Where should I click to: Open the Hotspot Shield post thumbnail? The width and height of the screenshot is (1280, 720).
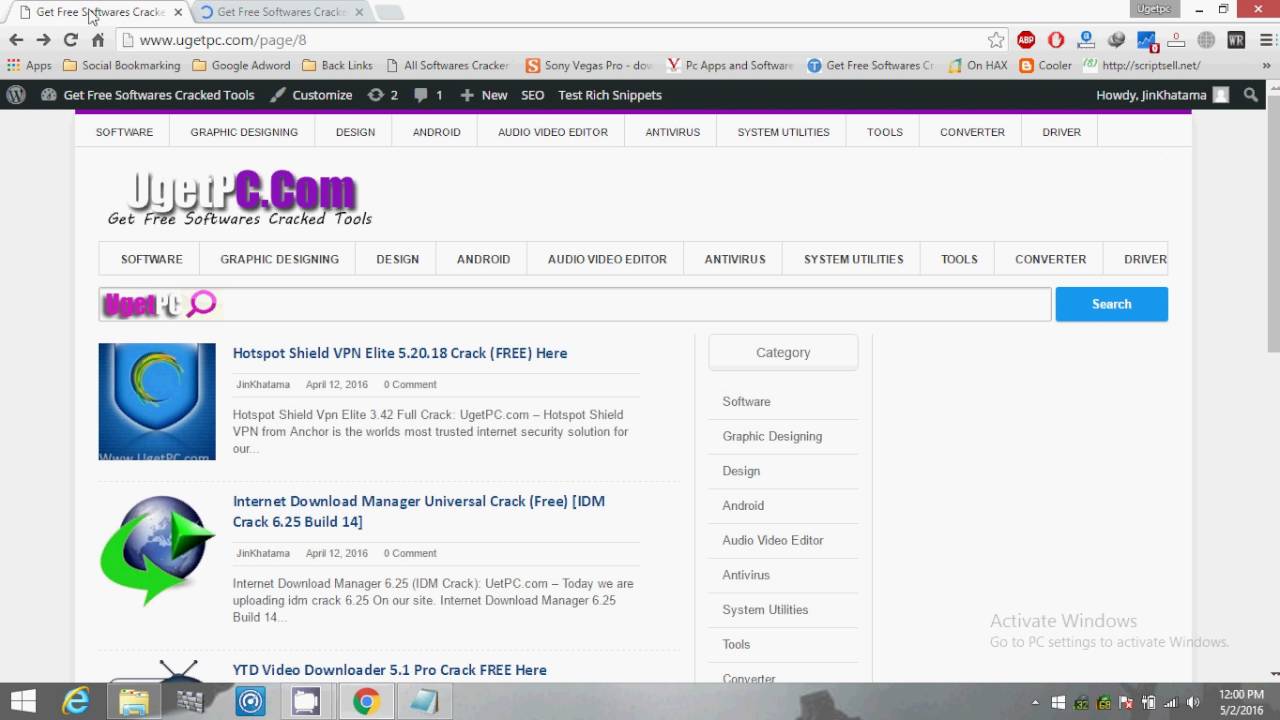(157, 402)
